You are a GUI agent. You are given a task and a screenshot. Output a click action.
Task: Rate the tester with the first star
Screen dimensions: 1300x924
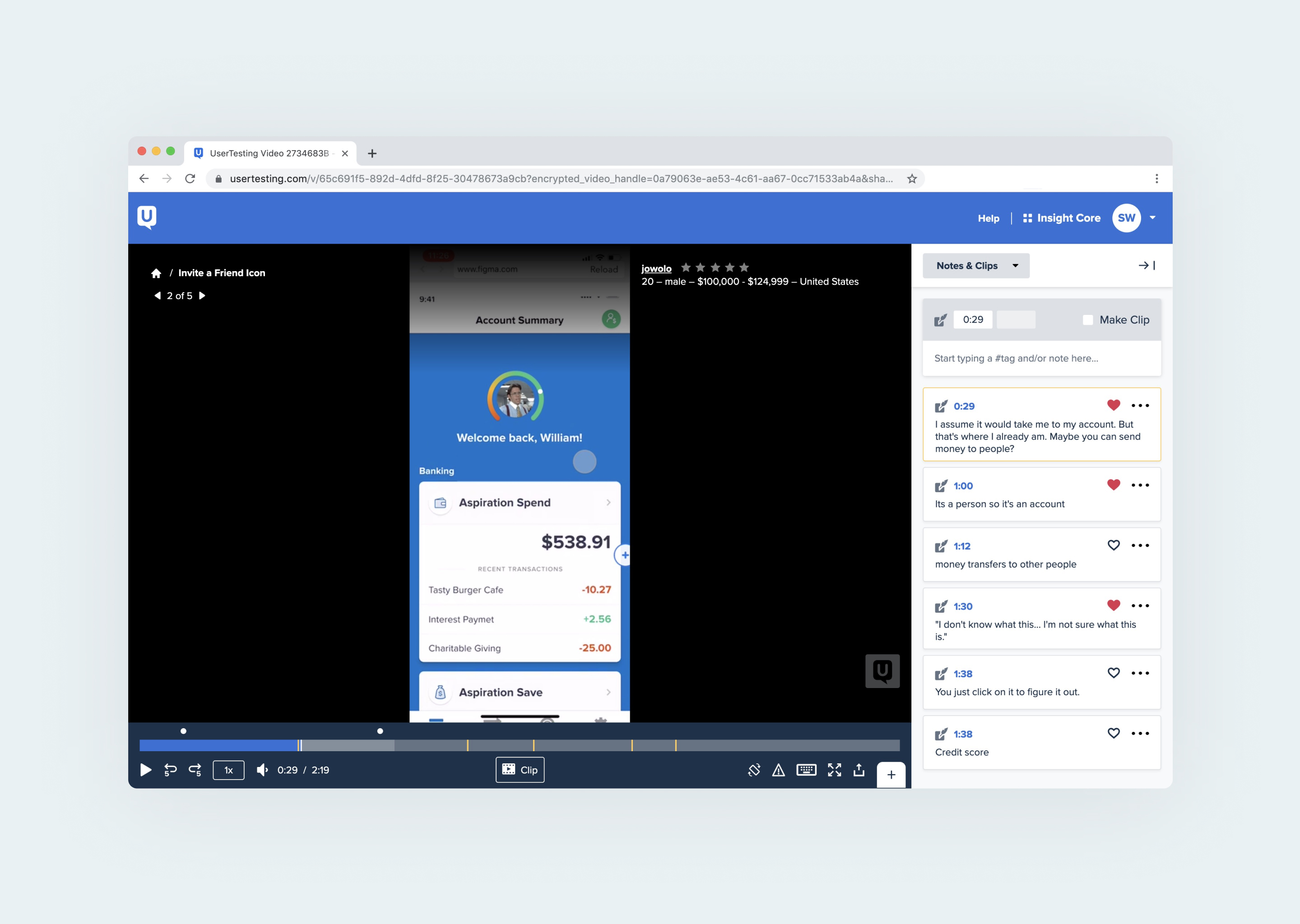pos(686,268)
